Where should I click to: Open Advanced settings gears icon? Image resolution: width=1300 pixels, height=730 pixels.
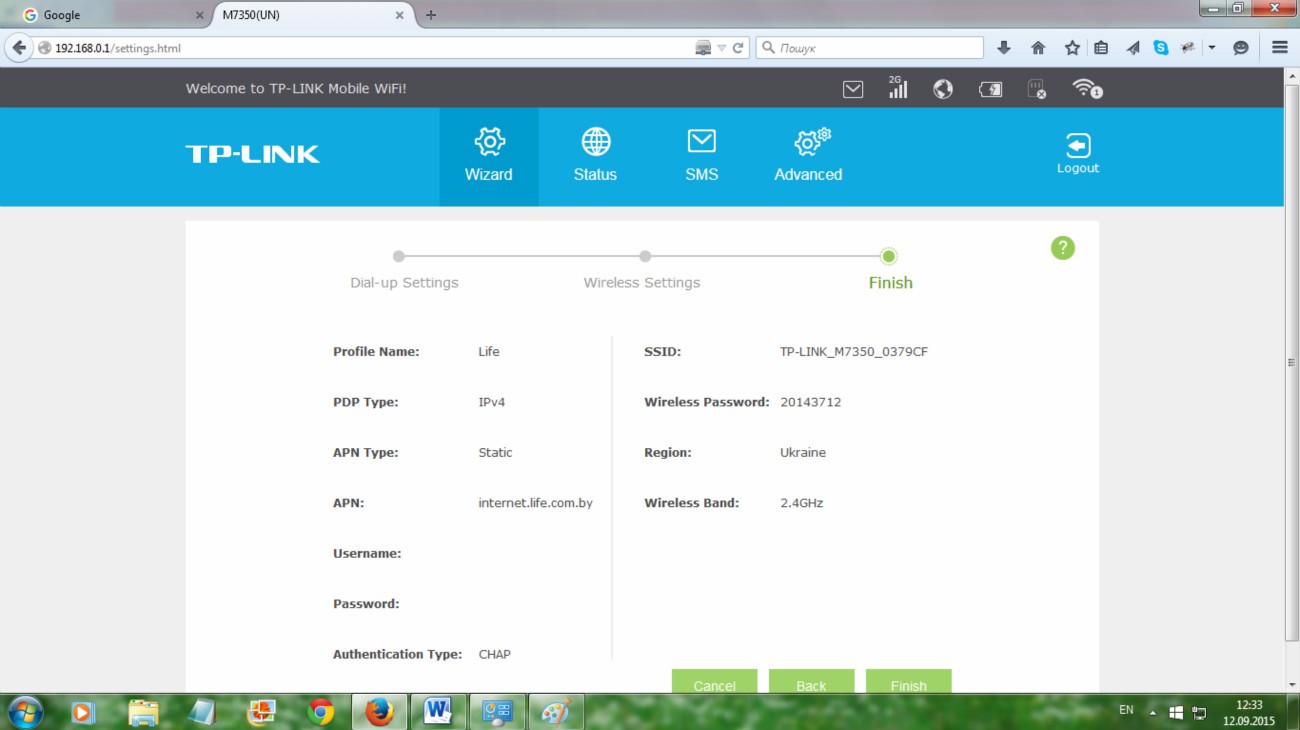click(x=810, y=142)
